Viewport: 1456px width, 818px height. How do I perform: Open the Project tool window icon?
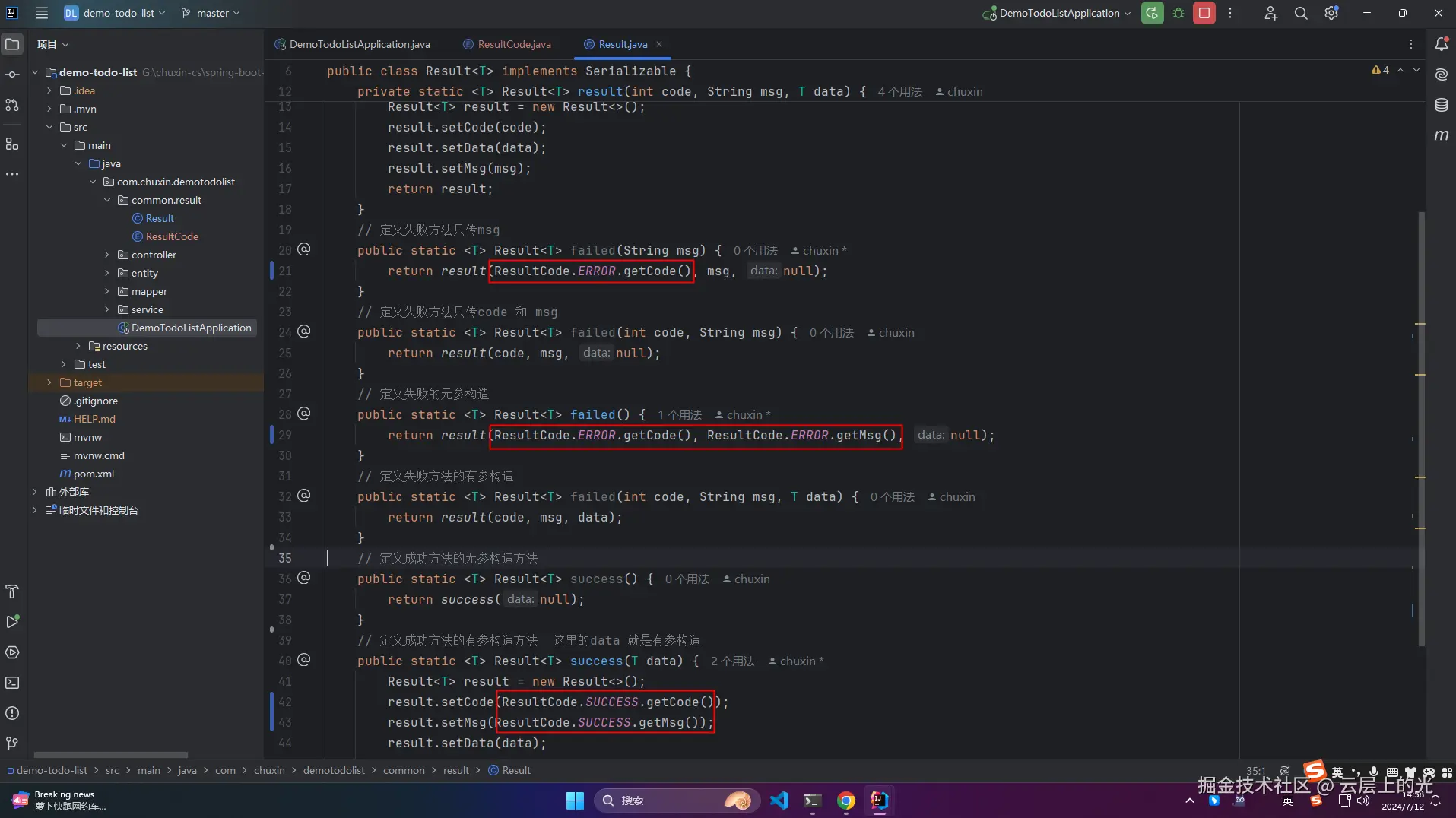click(x=12, y=44)
